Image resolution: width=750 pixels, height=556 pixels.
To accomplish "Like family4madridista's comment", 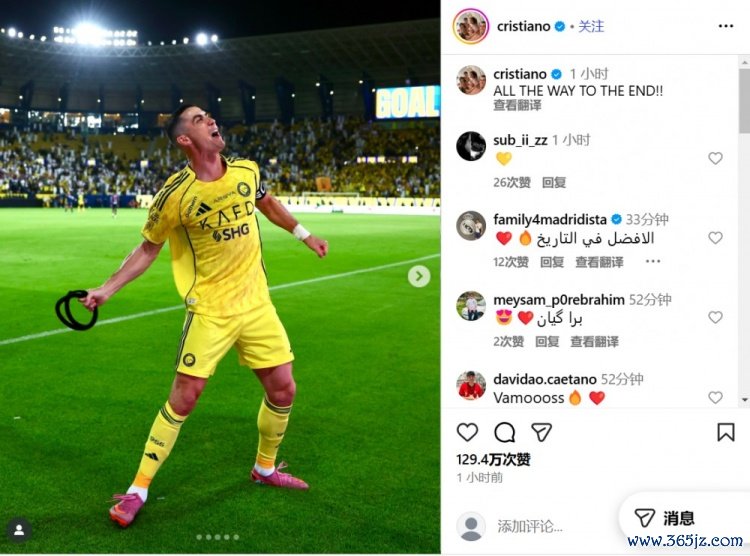I will 715,237.
